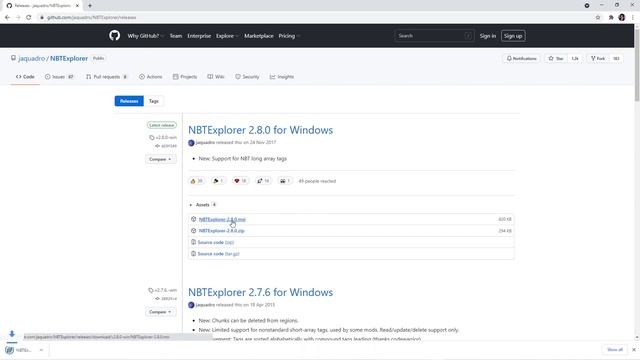Select the Tags button
The height and width of the screenshot is (360, 640).
[x=153, y=101]
